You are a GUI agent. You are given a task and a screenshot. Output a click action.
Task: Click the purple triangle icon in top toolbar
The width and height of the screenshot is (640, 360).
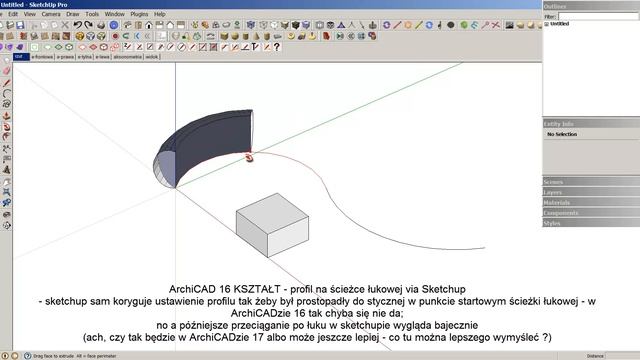(x=341, y=25)
